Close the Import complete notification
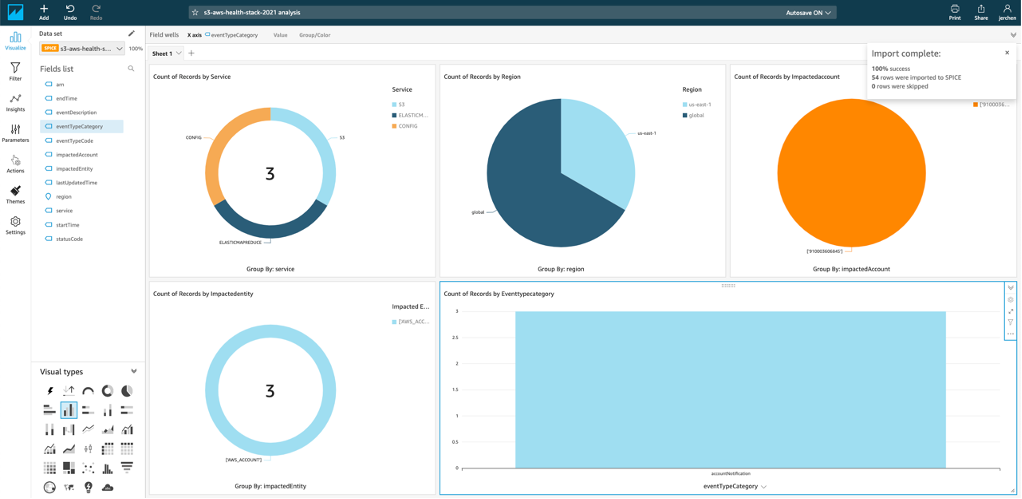 1007,53
